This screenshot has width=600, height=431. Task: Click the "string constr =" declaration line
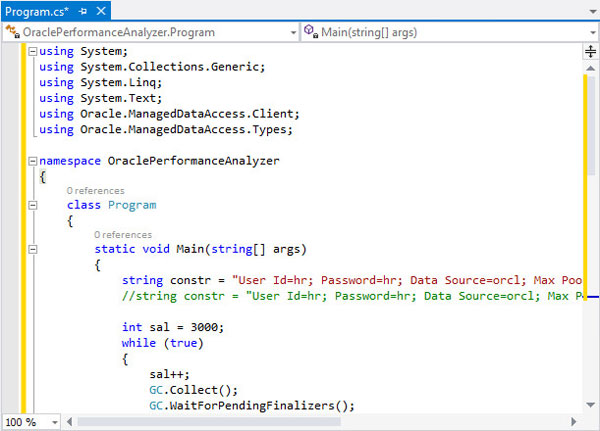coord(352,281)
